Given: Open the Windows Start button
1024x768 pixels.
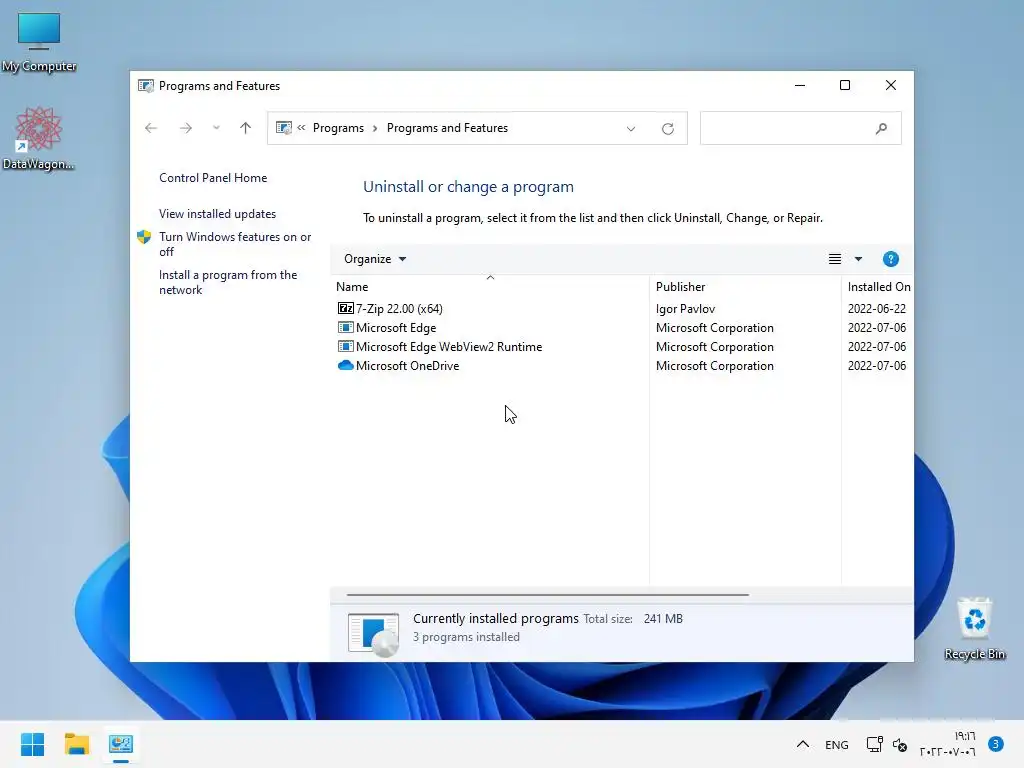Looking at the screenshot, I should click(32, 744).
